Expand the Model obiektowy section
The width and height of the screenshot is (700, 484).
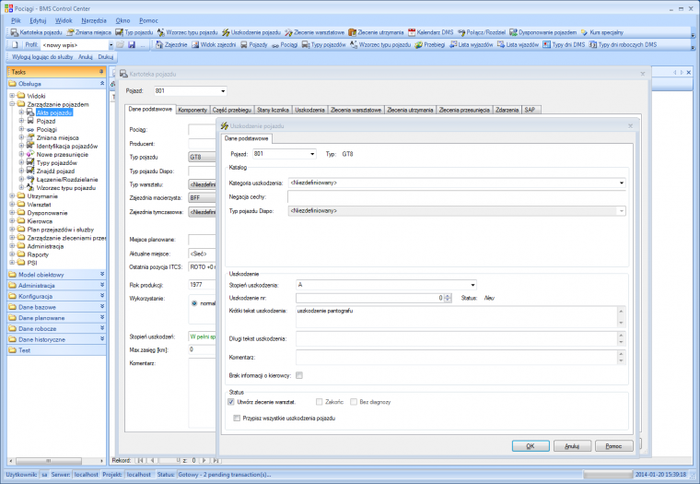(x=102, y=274)
